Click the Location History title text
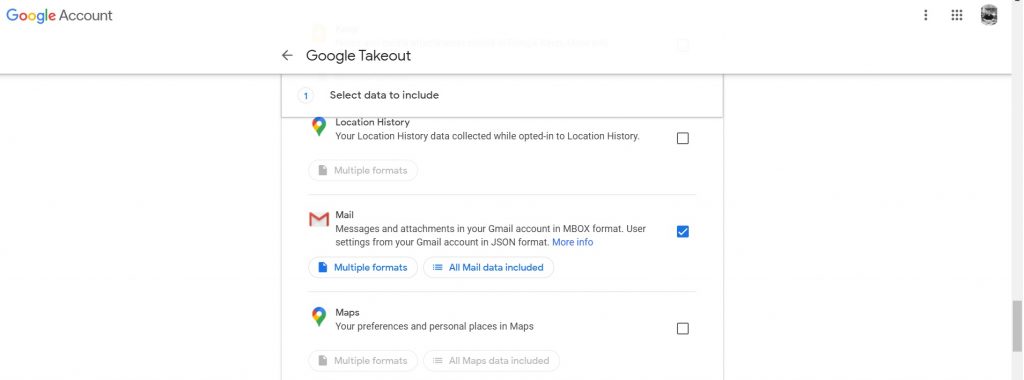 click(372, 122)
